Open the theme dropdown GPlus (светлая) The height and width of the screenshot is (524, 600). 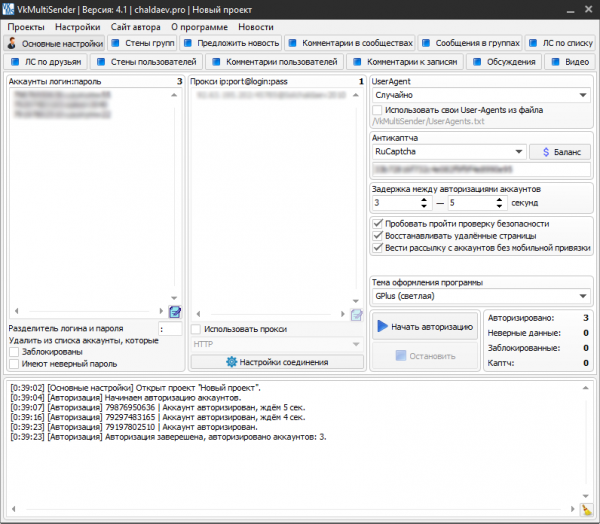(481, 296)
